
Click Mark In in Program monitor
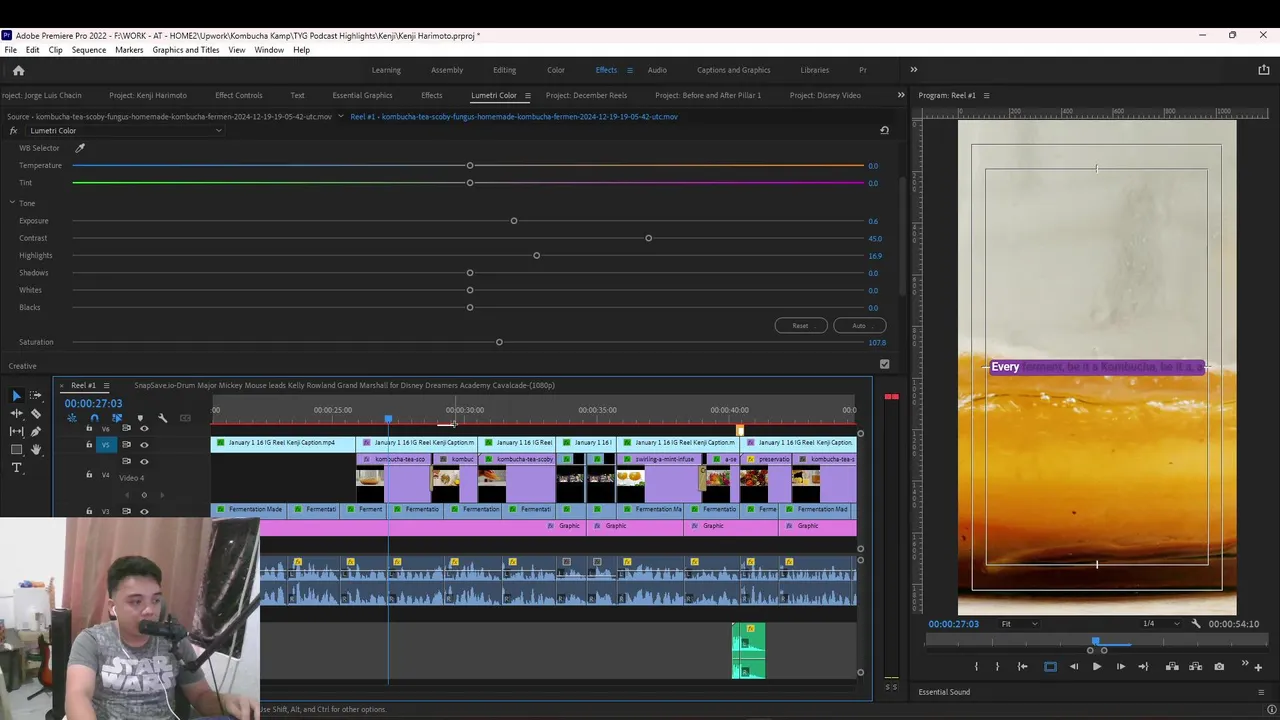coord(976,667)
